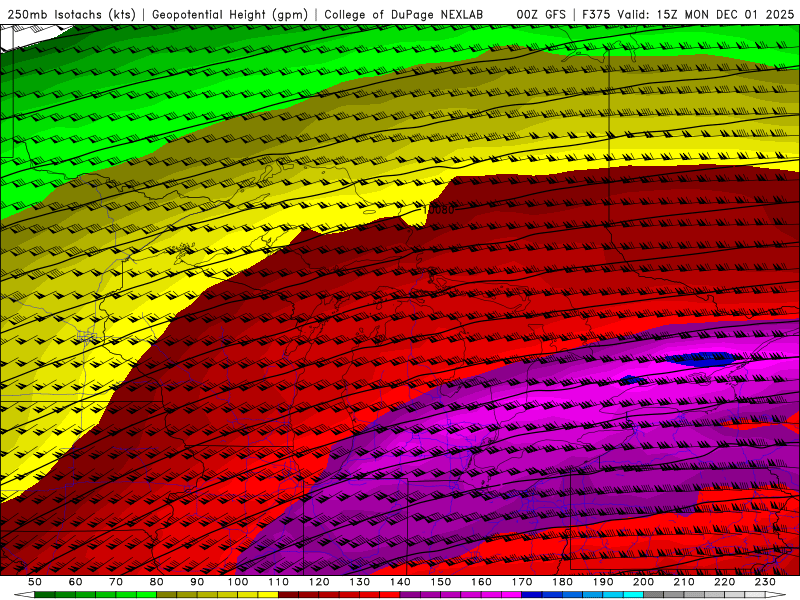This screenshot has width=800, height=600.
Task: Click the small blue jet core maximum on map
Action: [703, 359]
